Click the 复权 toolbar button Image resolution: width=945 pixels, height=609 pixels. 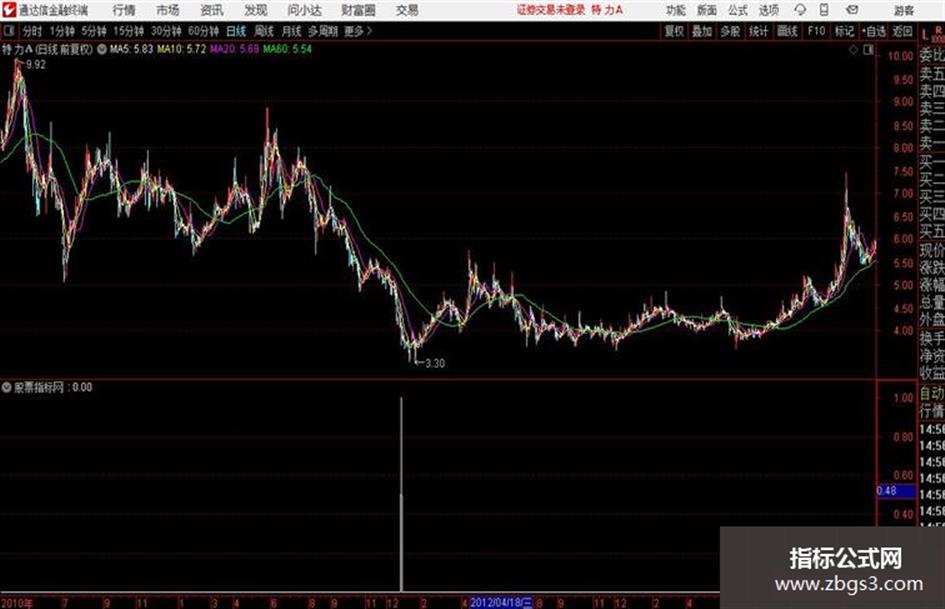[674, 31]
